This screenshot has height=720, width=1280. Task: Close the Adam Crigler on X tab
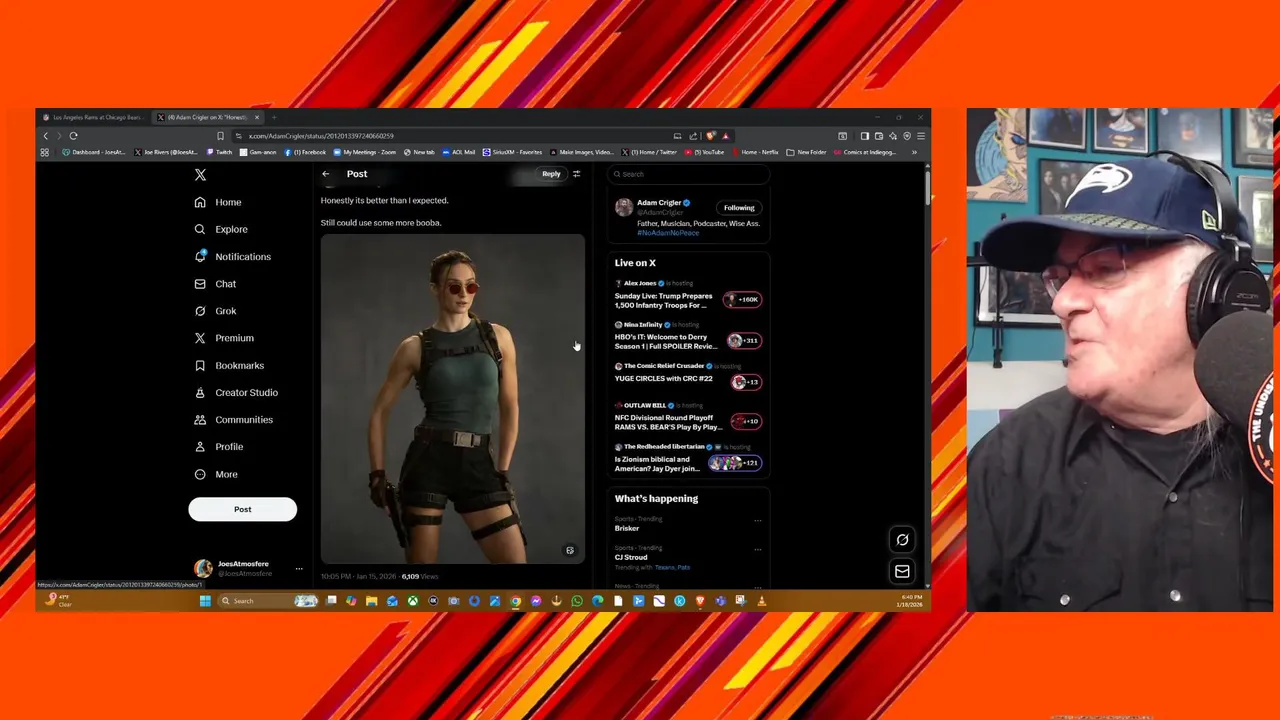pos(256,117)
